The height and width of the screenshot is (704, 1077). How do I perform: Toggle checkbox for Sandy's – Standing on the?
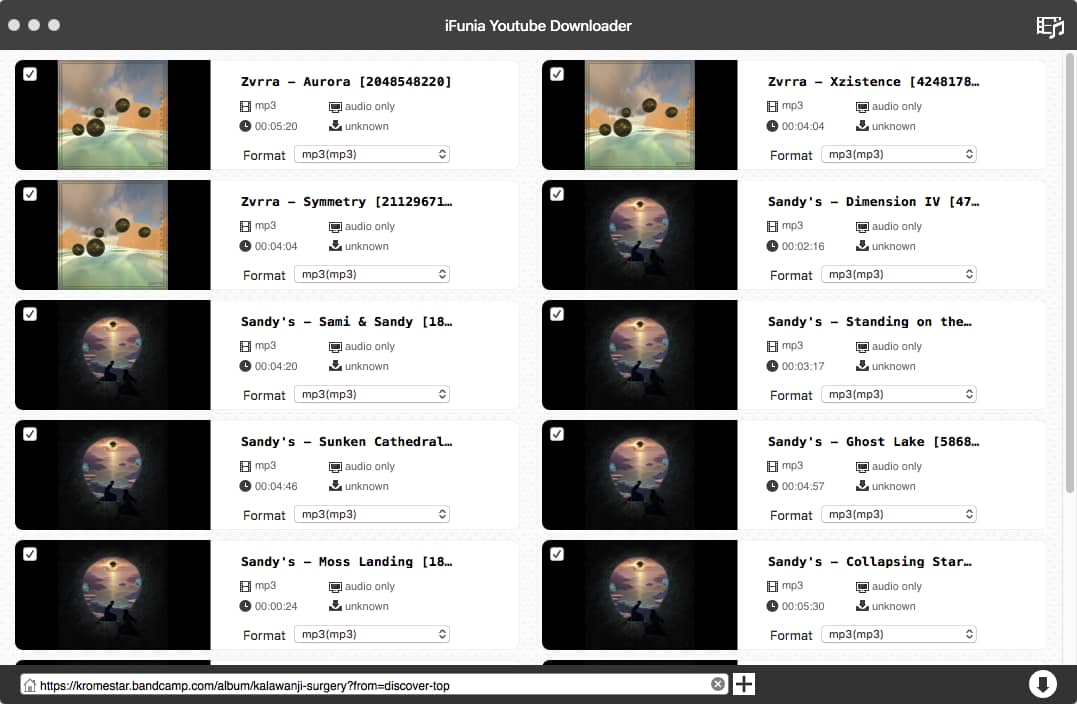tap(557, 314)
